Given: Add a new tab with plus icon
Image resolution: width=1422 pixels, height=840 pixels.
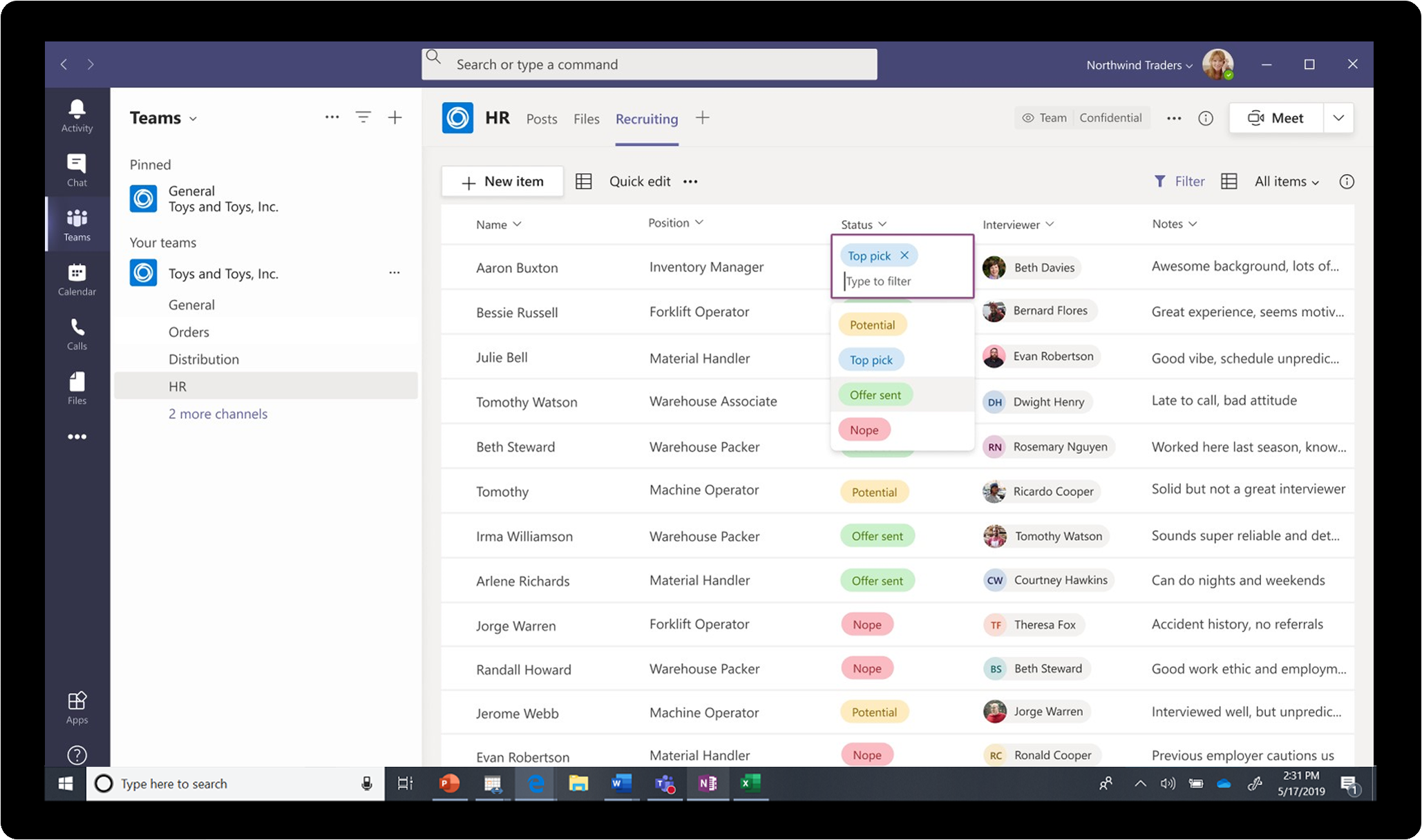Looking at the screenshot, I should [x=702, y=118].
